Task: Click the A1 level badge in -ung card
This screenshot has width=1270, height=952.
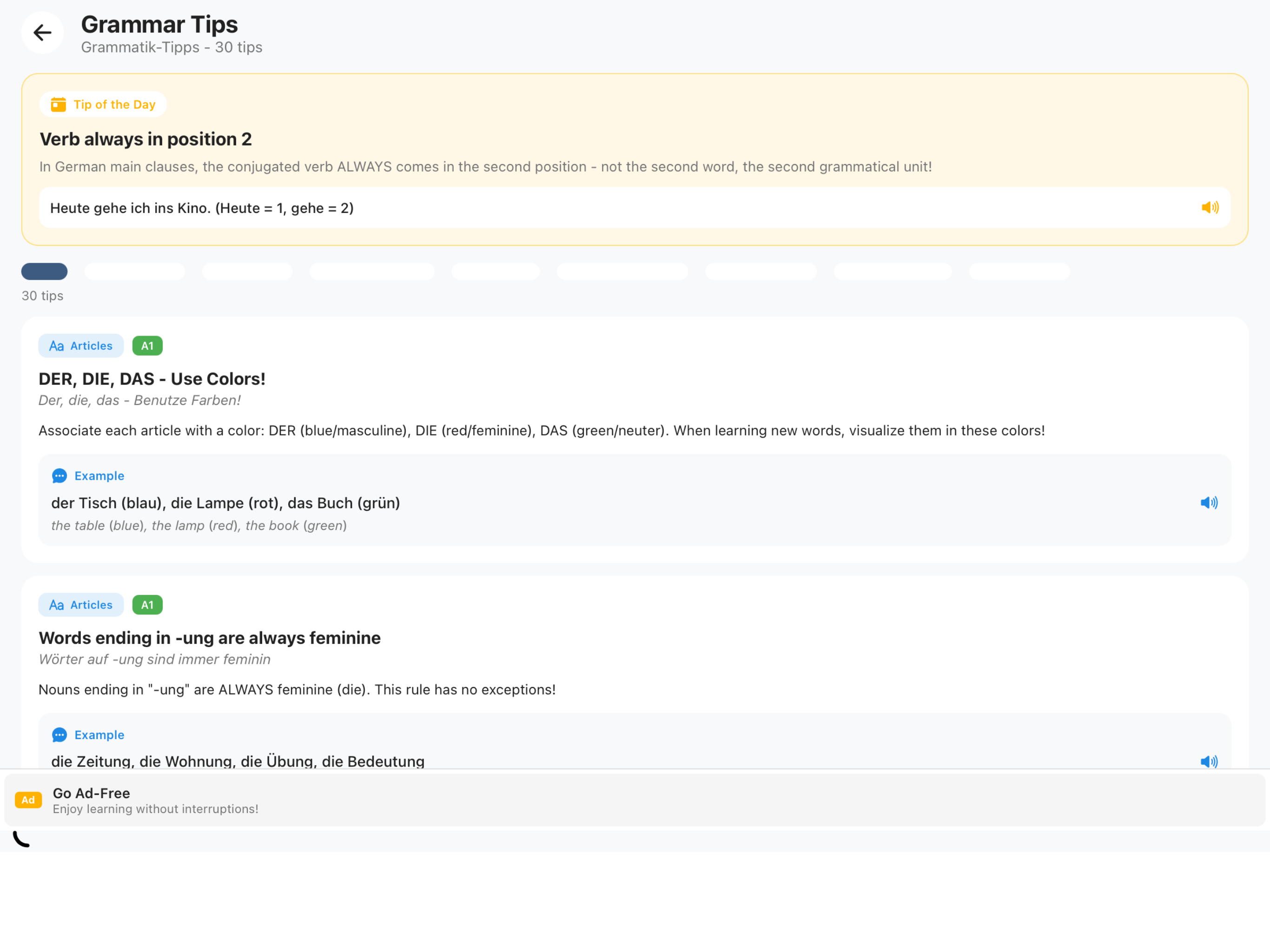Action: [x=147, y=605]
